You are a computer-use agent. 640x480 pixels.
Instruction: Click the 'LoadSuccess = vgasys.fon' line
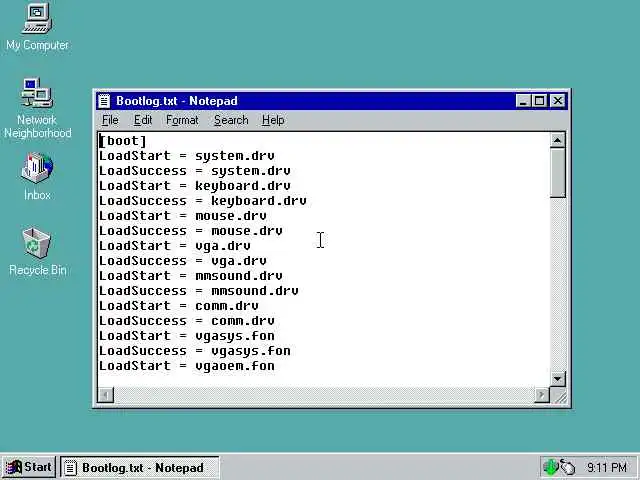[x=195, y=351]
